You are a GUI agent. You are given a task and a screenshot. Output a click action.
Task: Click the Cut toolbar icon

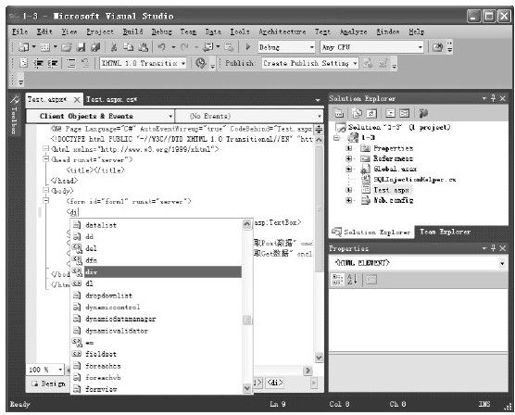(x=114, y=47)
